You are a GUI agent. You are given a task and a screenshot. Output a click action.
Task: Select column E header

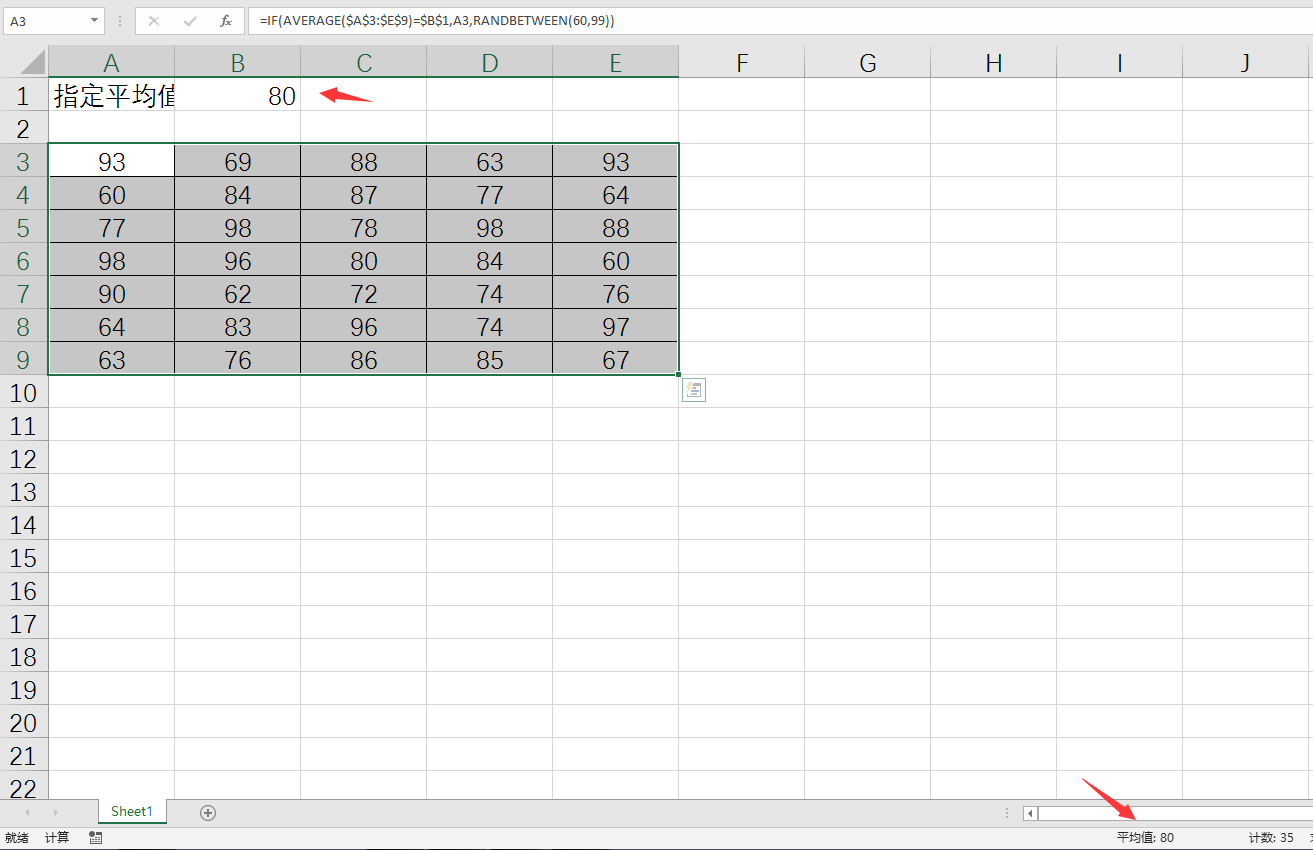tap(615, 62)
